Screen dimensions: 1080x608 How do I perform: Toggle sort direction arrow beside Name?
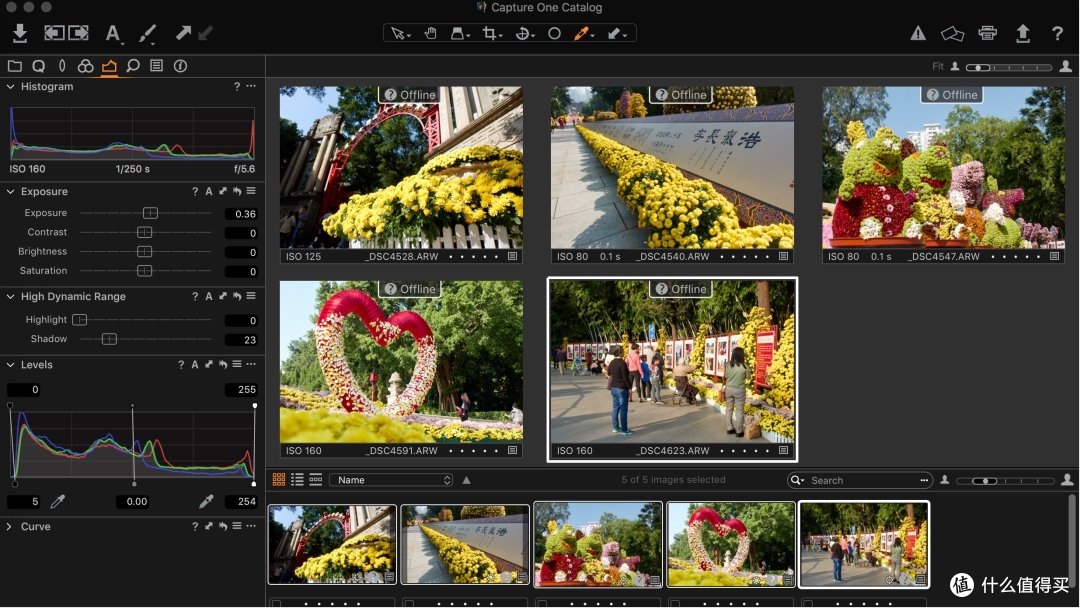tap(466, 480)
